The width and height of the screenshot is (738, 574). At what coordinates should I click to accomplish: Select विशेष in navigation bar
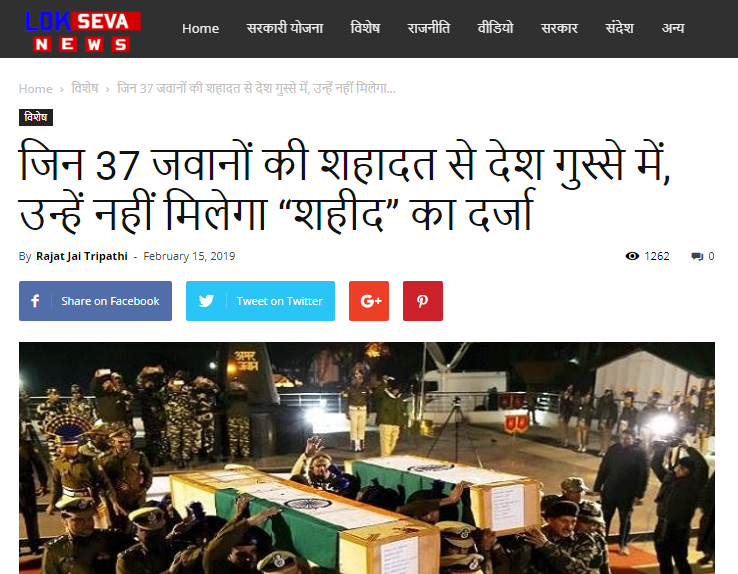[365, 28]
